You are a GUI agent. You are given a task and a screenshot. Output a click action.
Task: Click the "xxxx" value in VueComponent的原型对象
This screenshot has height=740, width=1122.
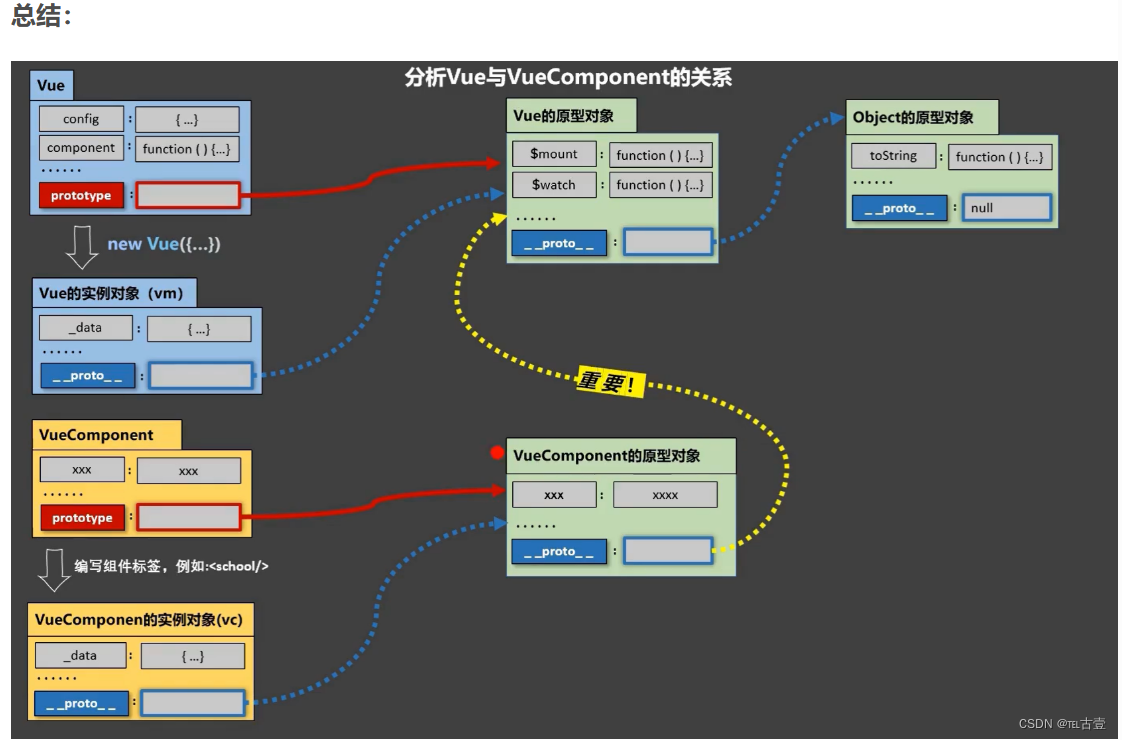tap(665, 495)
